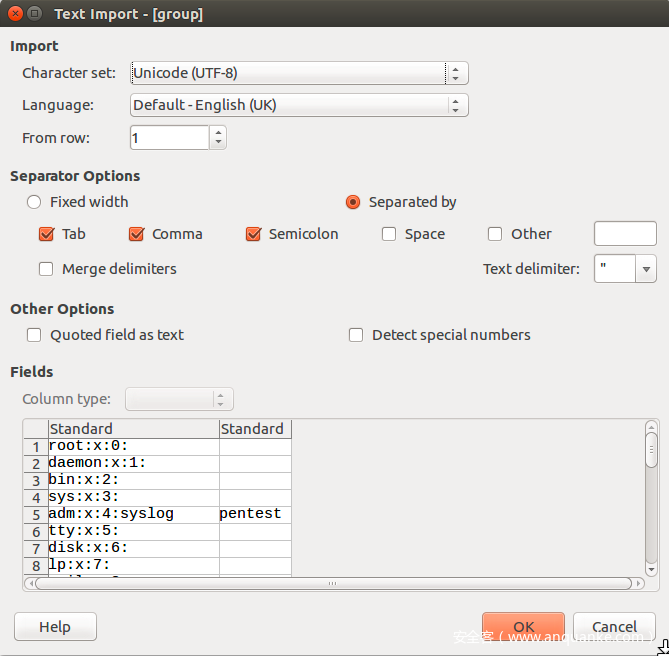Select the first Standard column header
Viewport: 669px width, 656px height.
133,429
